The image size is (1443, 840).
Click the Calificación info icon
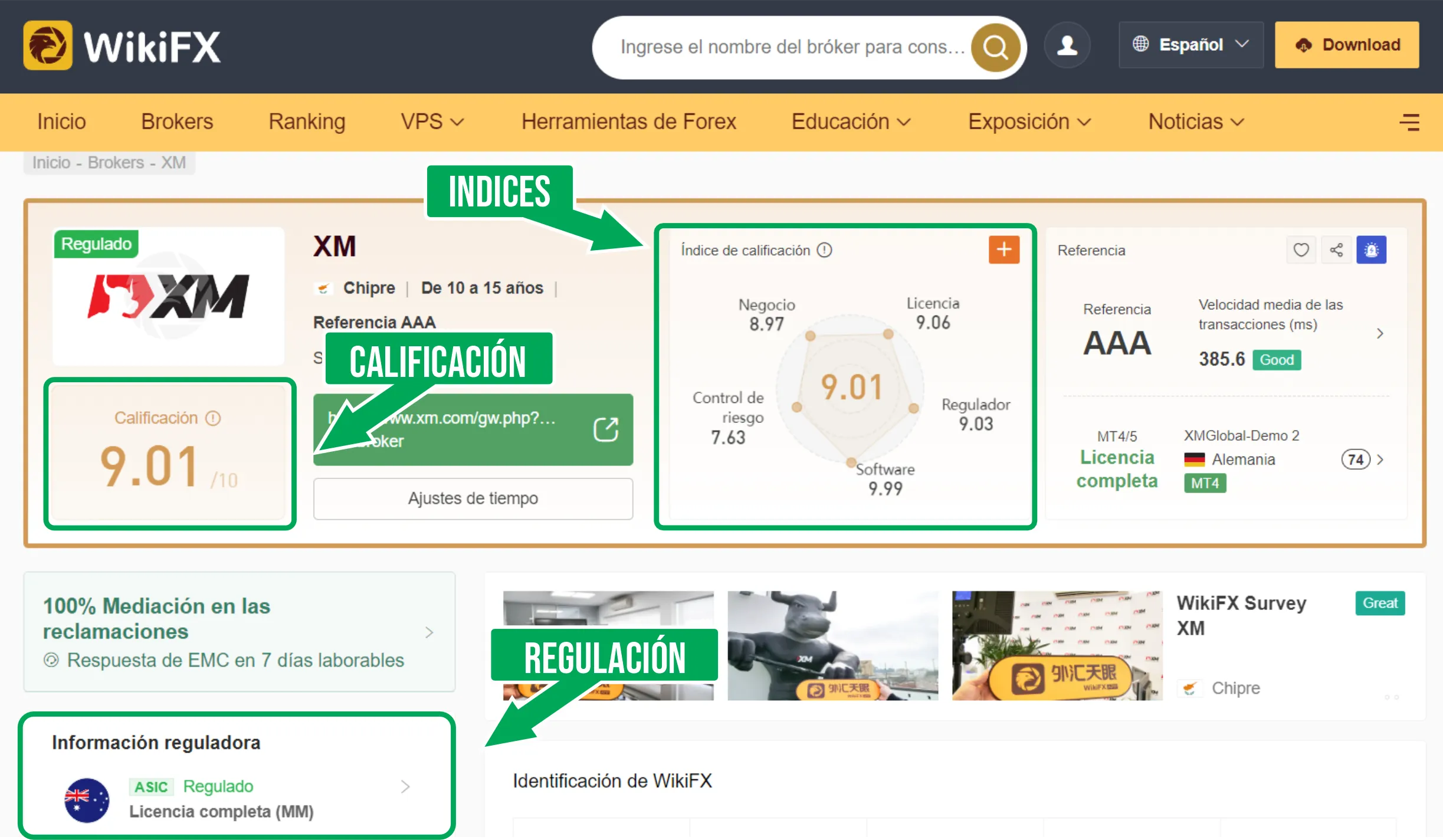pos(213,418)
